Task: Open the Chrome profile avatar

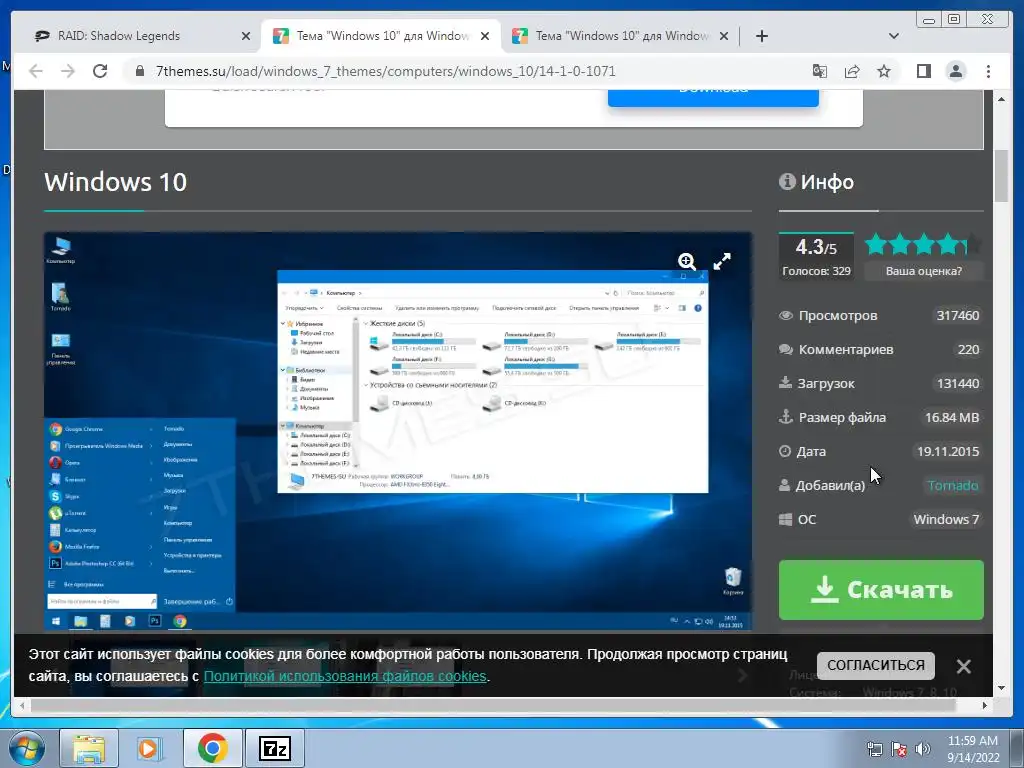Action: point(955,71)
